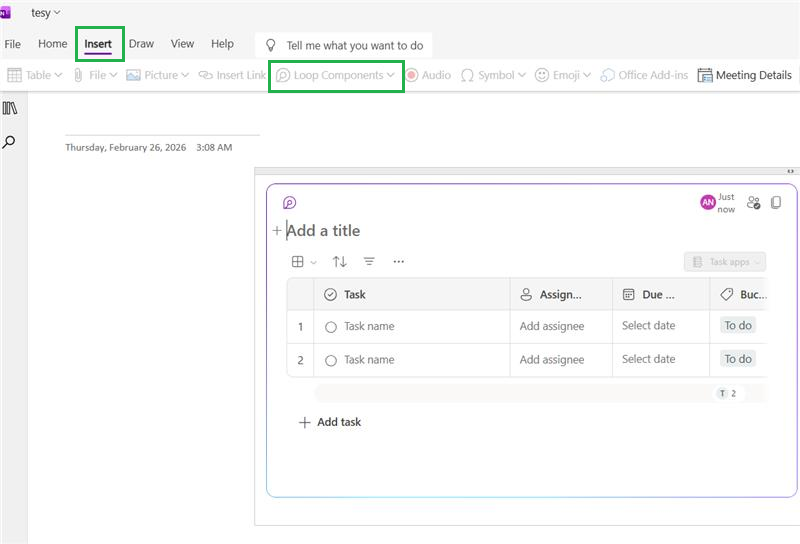Mark row 2 task complete circle

(x=331, y=360)
